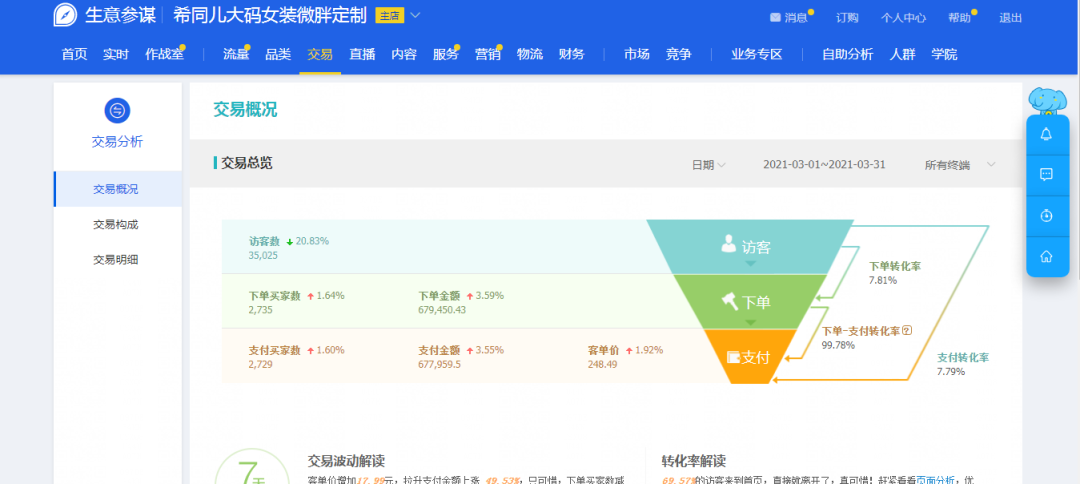The image size is (1080, 484).
Task: Click the home icon in floating sidebar
Action: [x=1046, y=257]
